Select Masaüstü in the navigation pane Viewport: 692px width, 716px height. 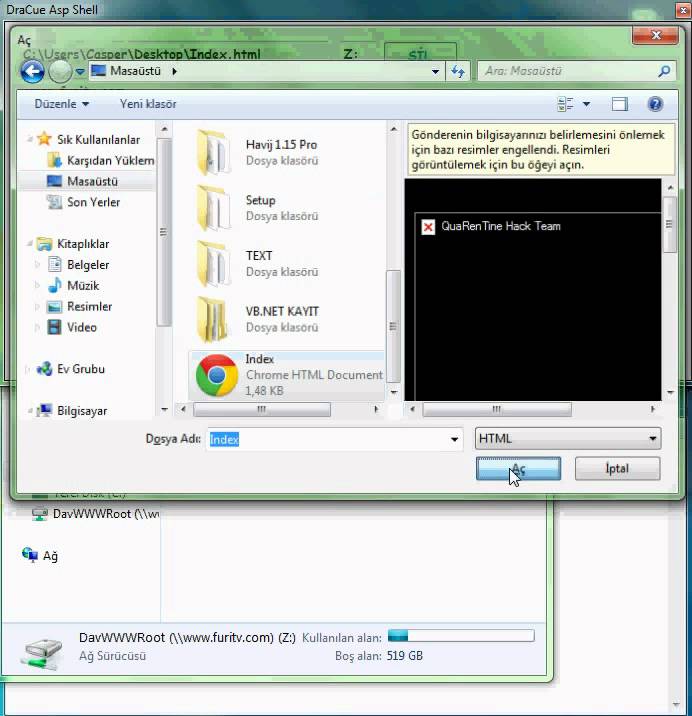coord(92,181)
